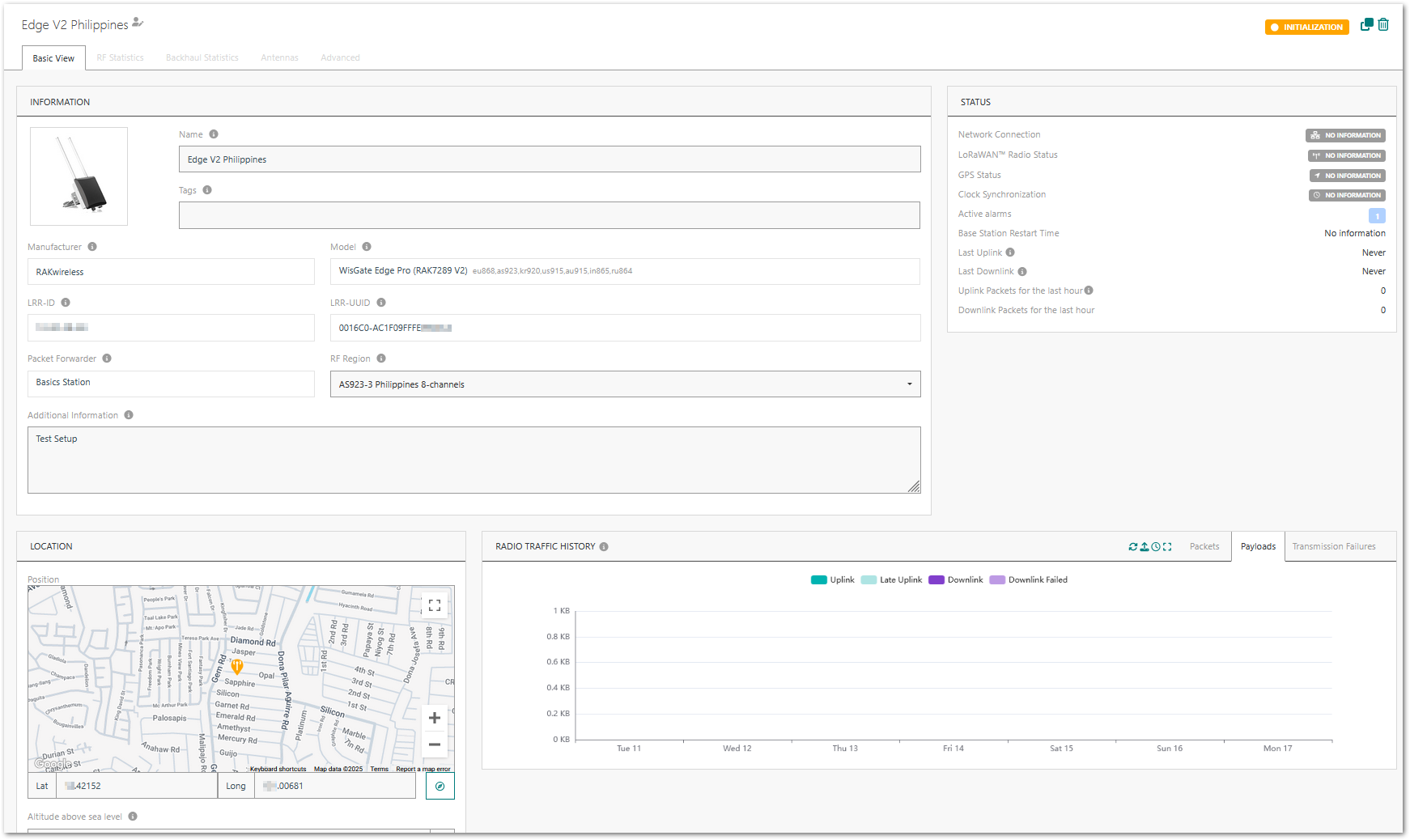Switch to Basic View tab
This screenshot has width=1410, height=840.
[x=53, y=58]
